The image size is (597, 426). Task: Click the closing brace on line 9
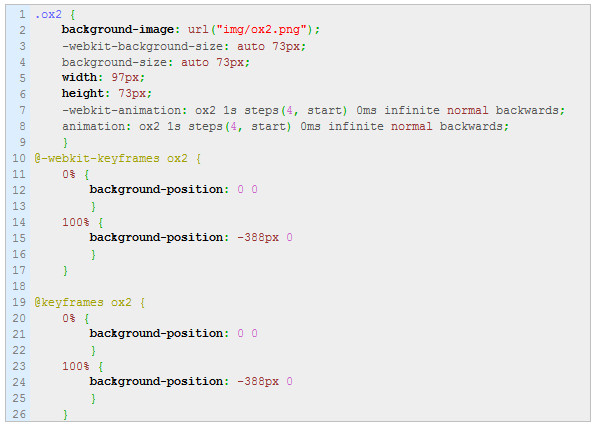click(x=65, y=143)
